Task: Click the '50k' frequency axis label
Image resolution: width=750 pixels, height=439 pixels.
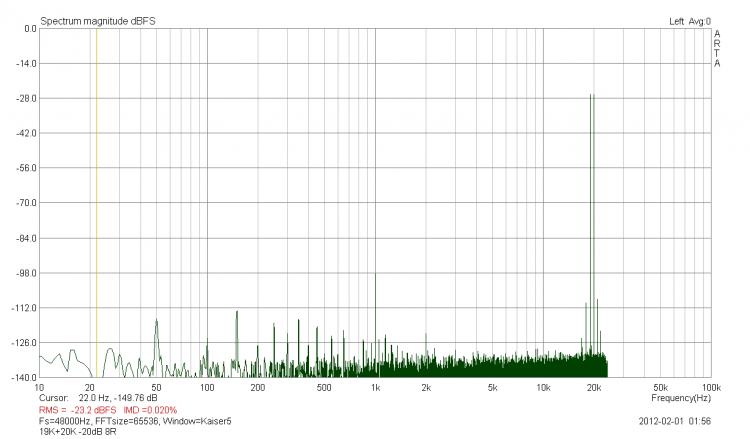Action: (661, 387)
